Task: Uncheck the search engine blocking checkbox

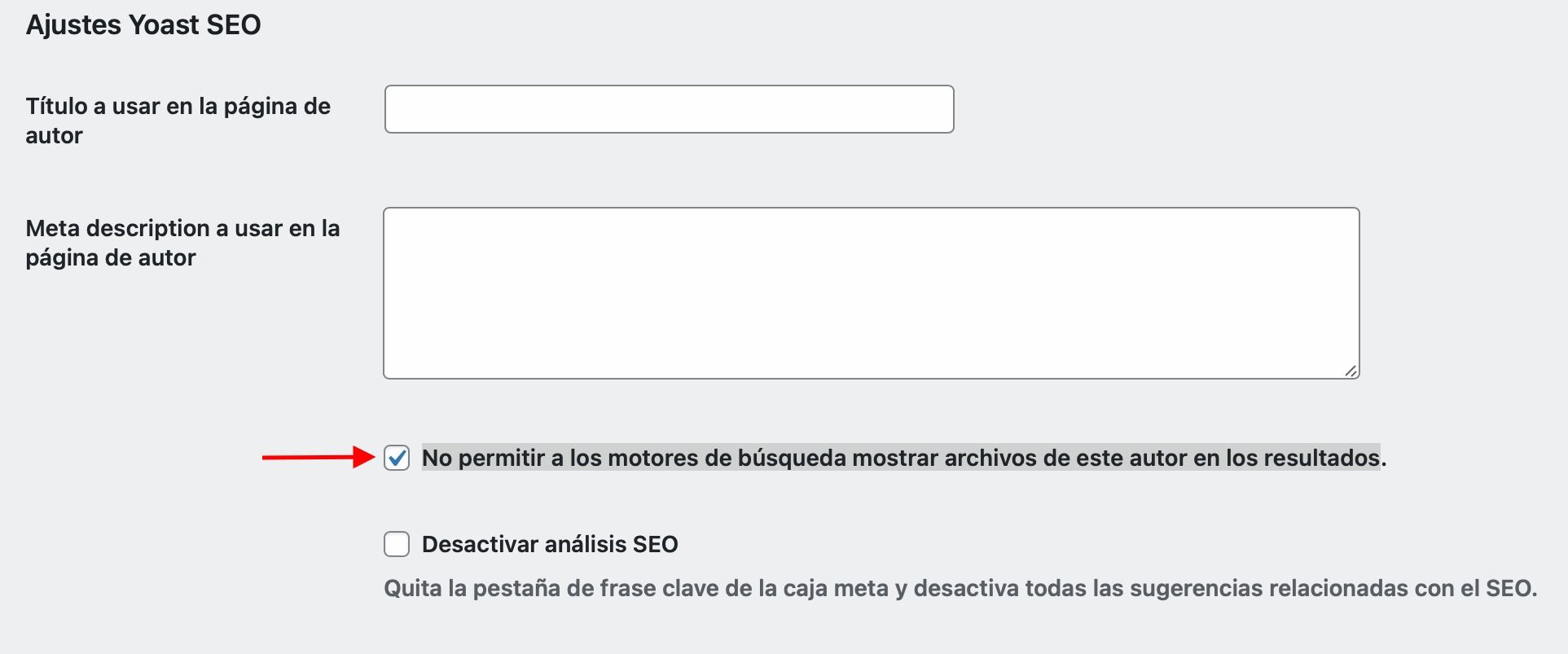Action: (x=397, y=458)
